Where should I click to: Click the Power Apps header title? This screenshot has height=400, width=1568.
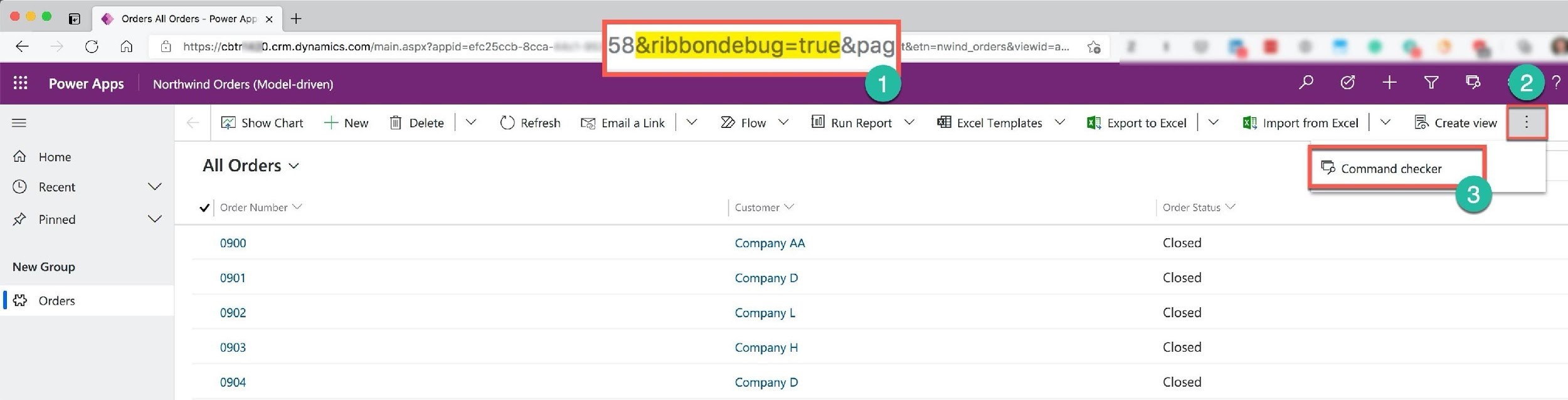[87, 83]
